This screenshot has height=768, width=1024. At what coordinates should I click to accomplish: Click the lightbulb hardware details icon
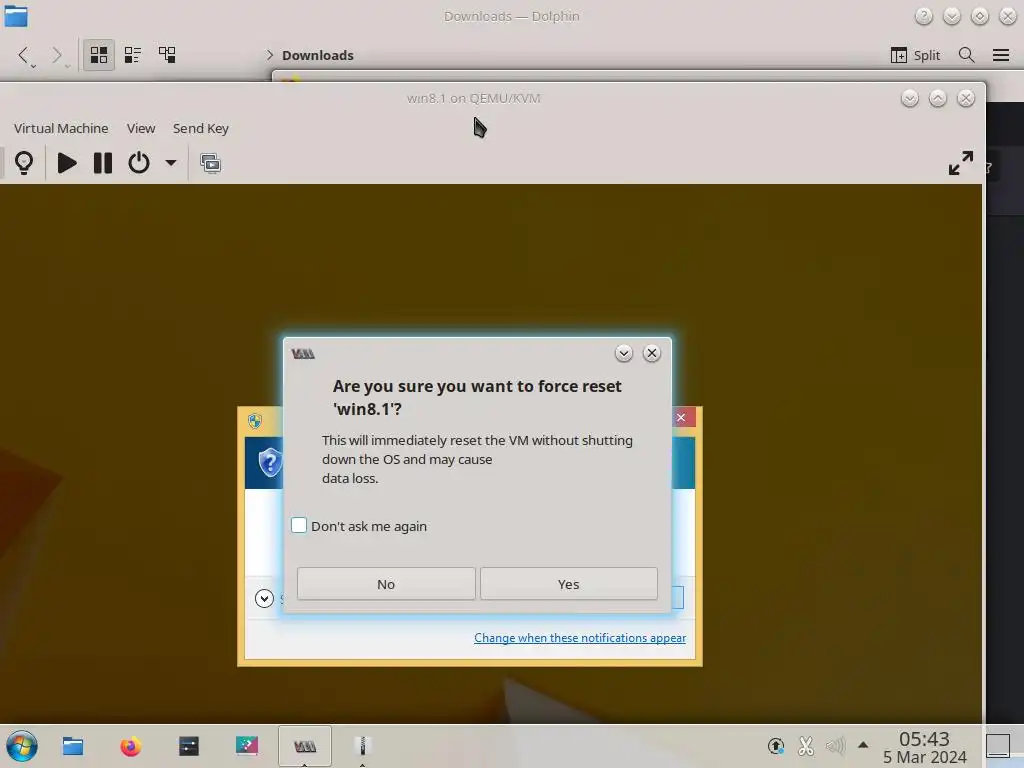pyautogui.click(x=24, y=163)
